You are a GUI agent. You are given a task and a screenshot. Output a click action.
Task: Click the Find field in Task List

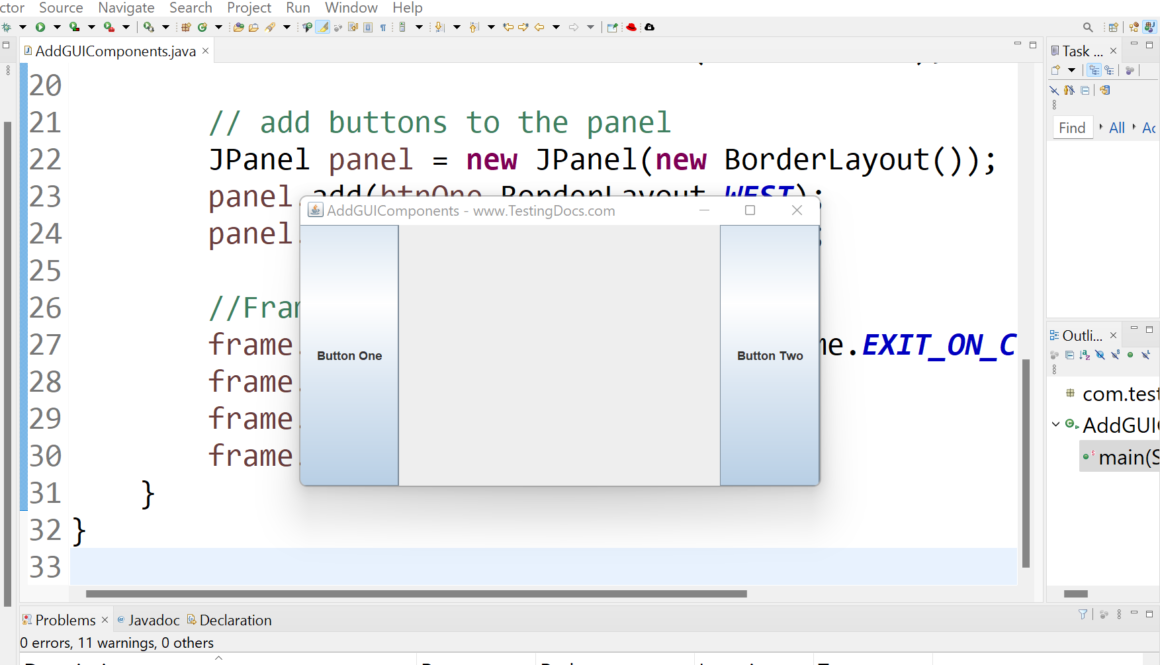point(1072,128)
